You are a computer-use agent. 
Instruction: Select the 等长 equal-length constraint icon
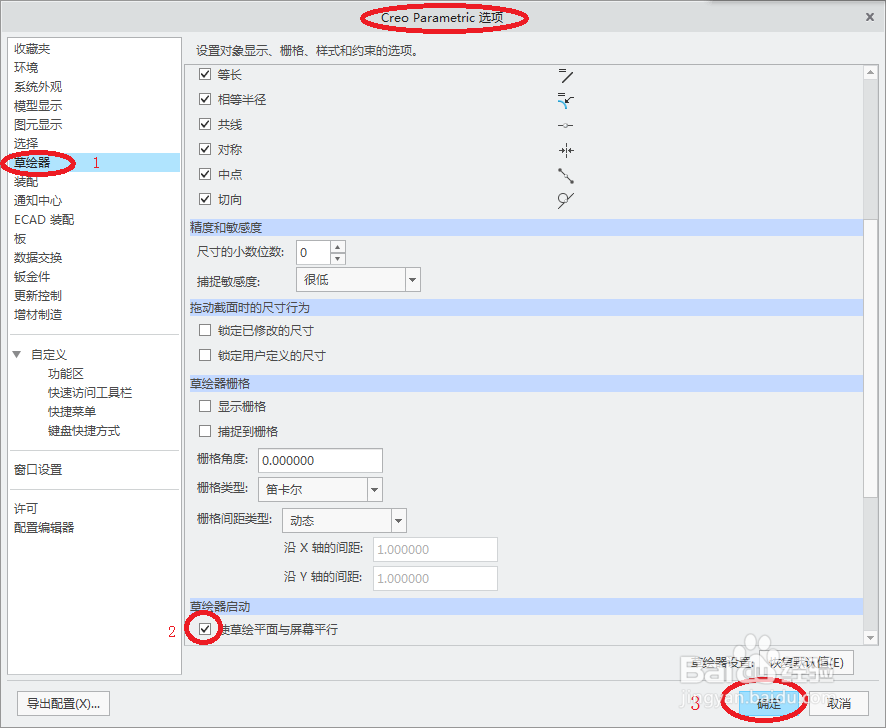(566, 75)
